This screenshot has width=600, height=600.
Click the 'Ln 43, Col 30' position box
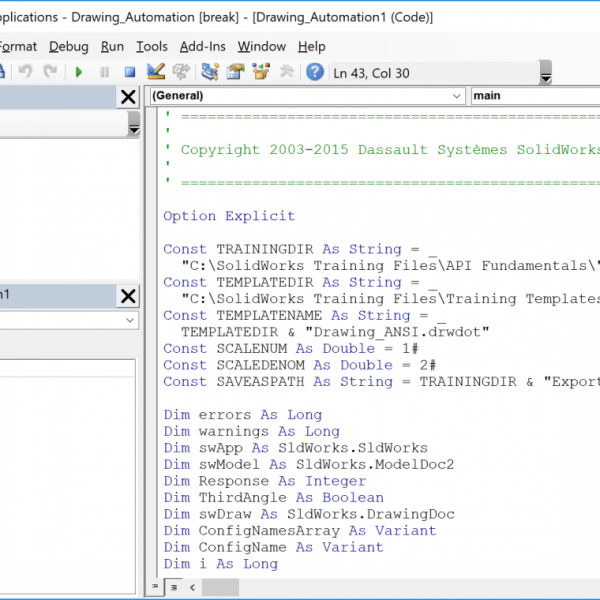[434, 73]
